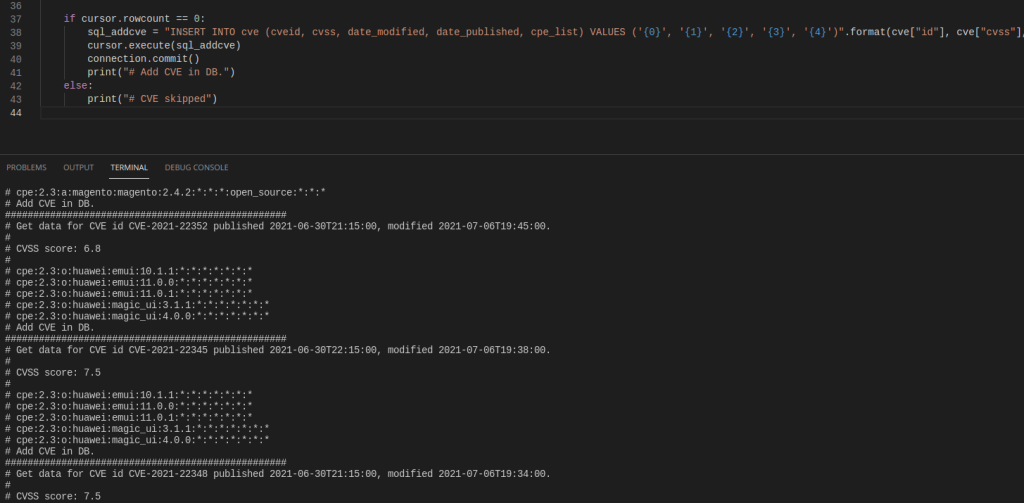Click line number 44 in the gutter

tap(15, 113)
